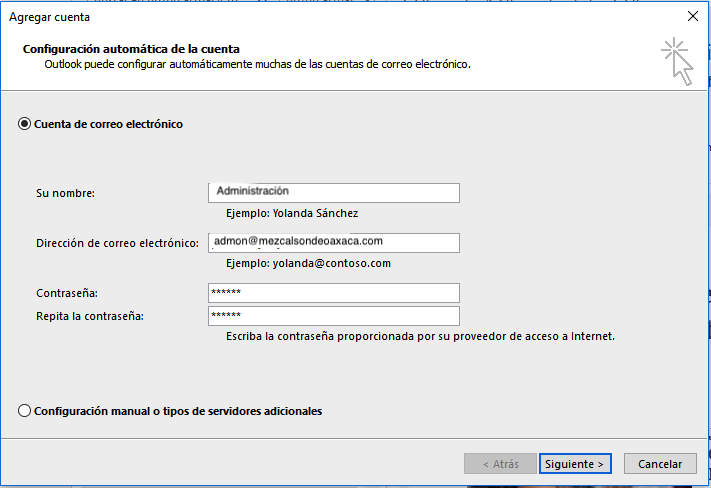Click the Contraseña label
This screenshot has width=711, height=488.
pyautogui.click(x=67, y=293)
